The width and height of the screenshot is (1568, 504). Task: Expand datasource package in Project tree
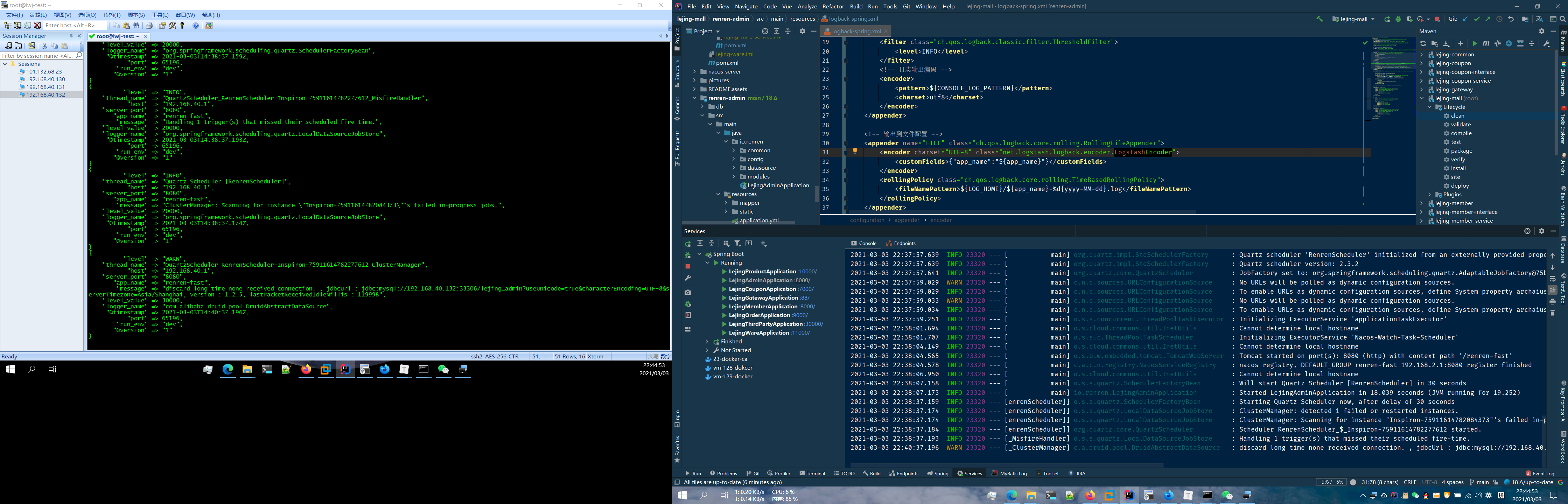coord(734,168)
